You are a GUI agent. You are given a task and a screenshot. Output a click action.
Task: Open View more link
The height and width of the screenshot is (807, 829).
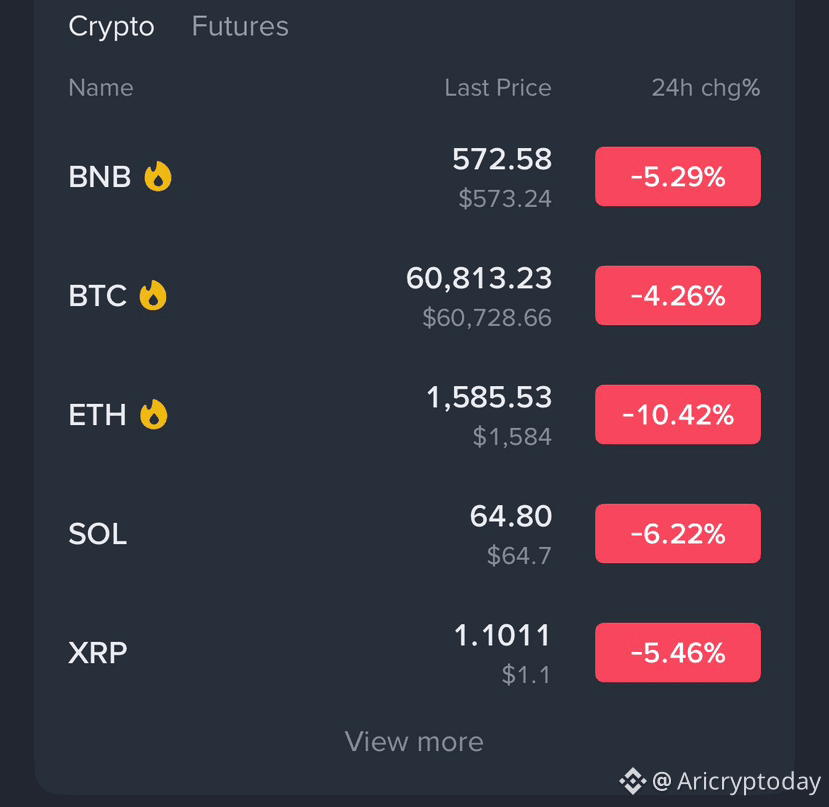point(414,741)
